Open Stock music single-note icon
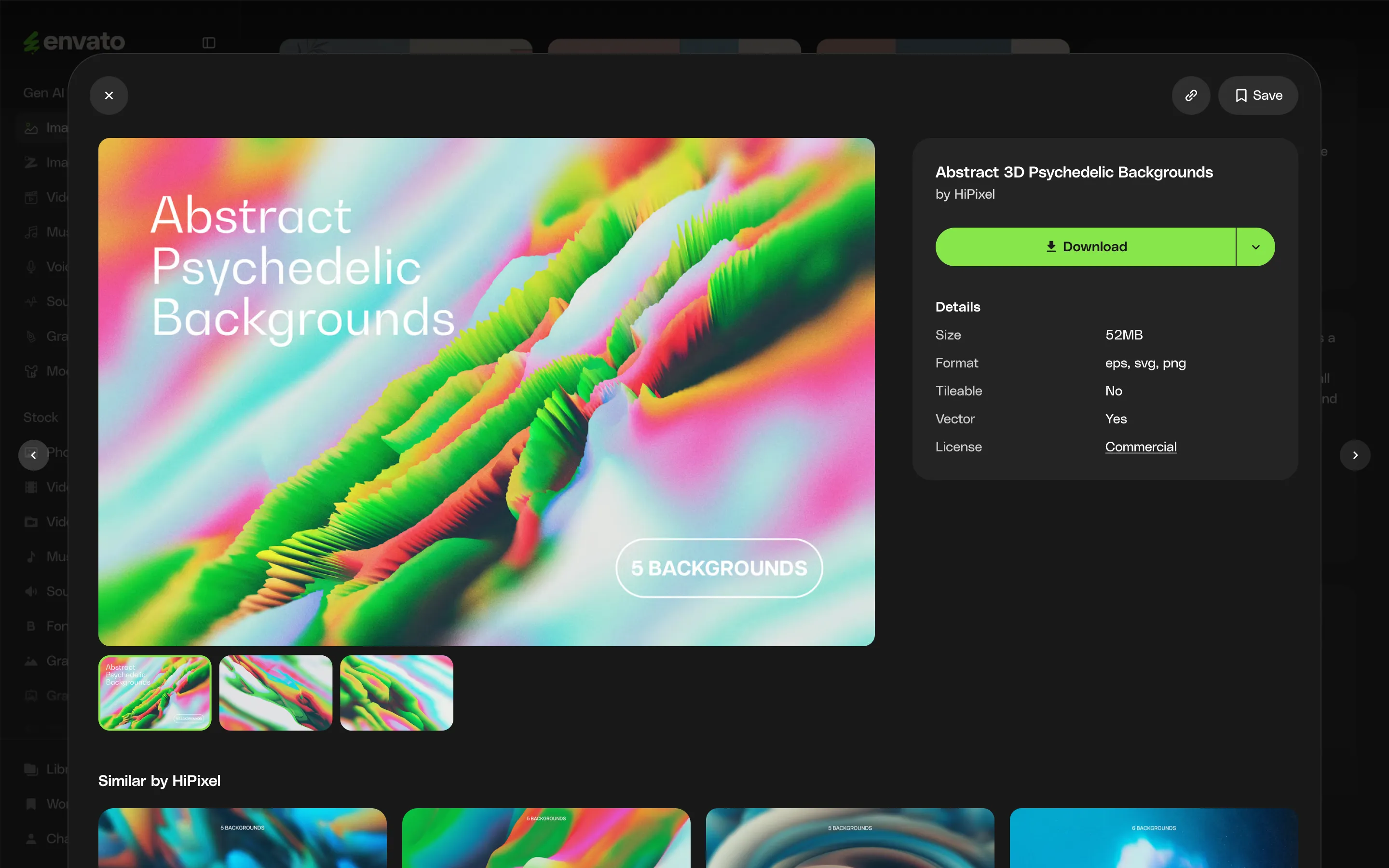Viewport: 1389px width, 868px height. 31,556
